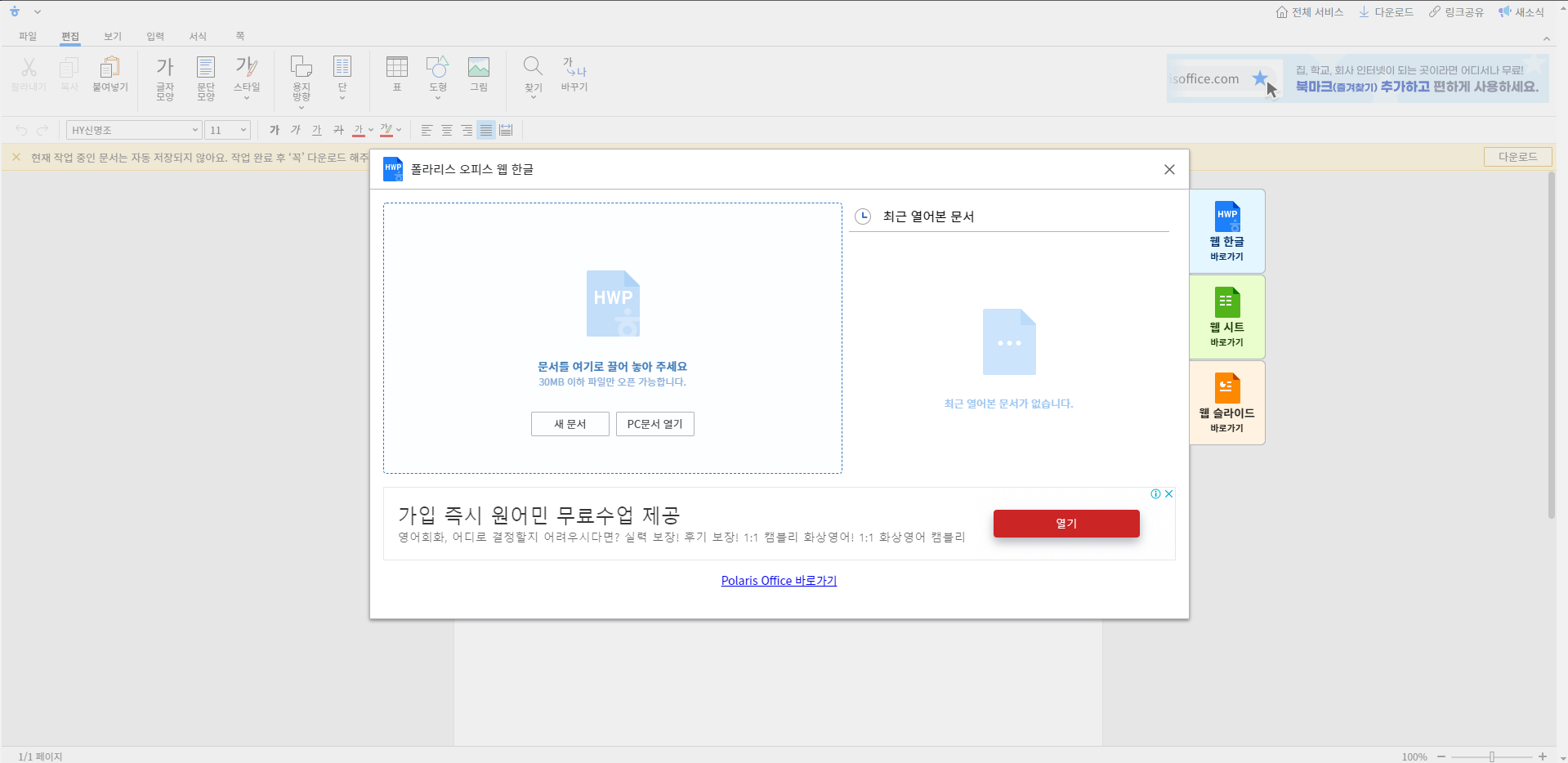Image resolution: width=1568 pixels, height=763 pixels.
Task: Click 전체 서비스 in top bar
Action: point(1310,12)
